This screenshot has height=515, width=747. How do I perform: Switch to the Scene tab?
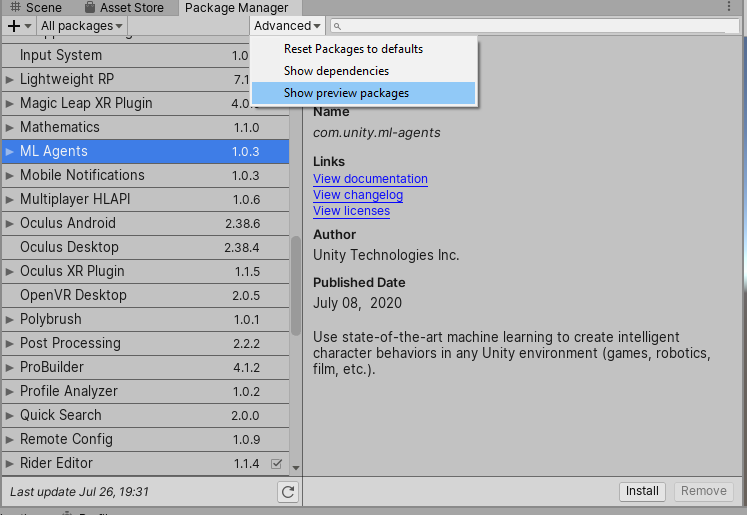36,8
